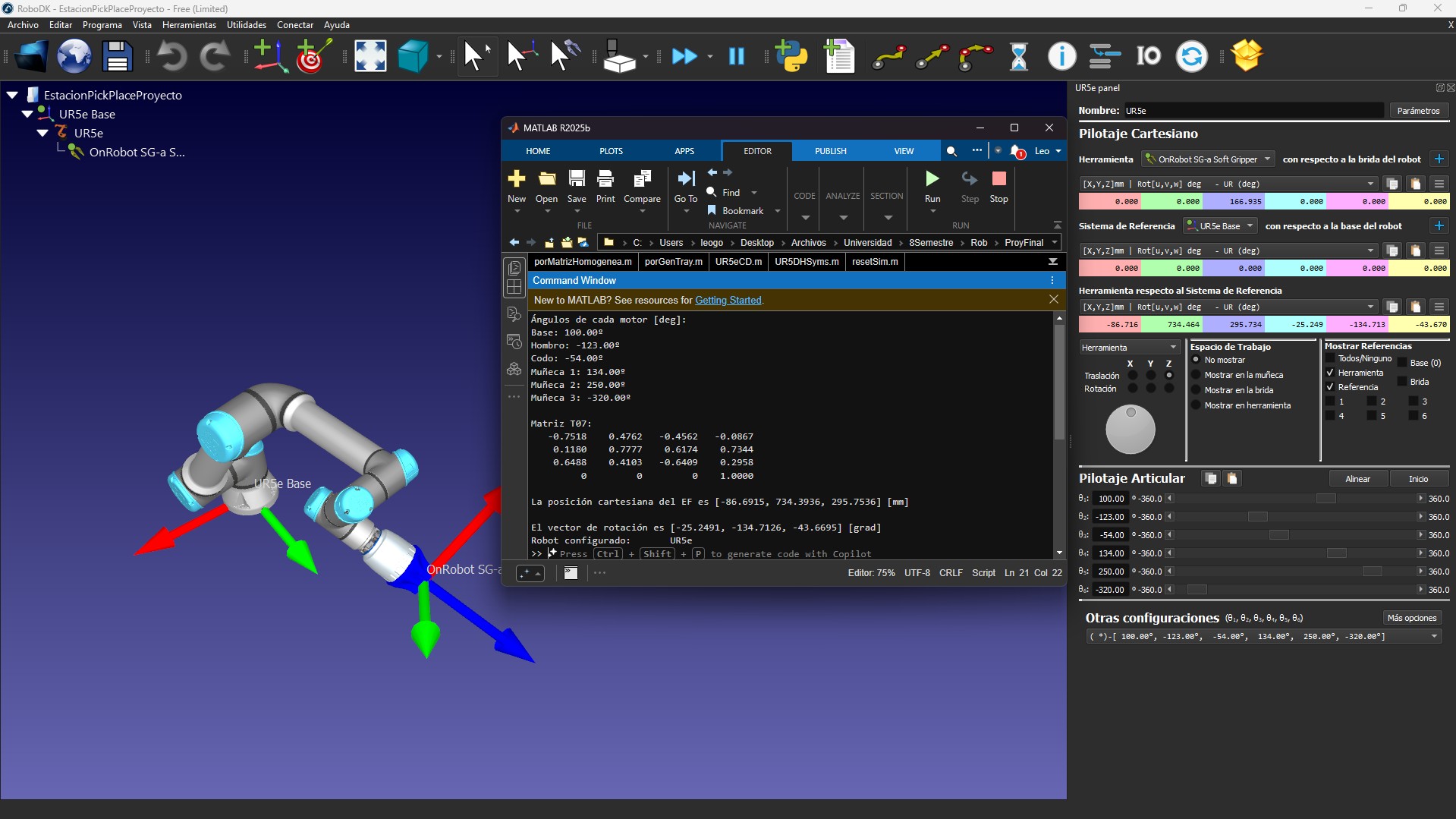This screenshot has height=819, width=1456.
Task: Select the No mostrar workspace radio button
Action: (x=1196, y=360)
